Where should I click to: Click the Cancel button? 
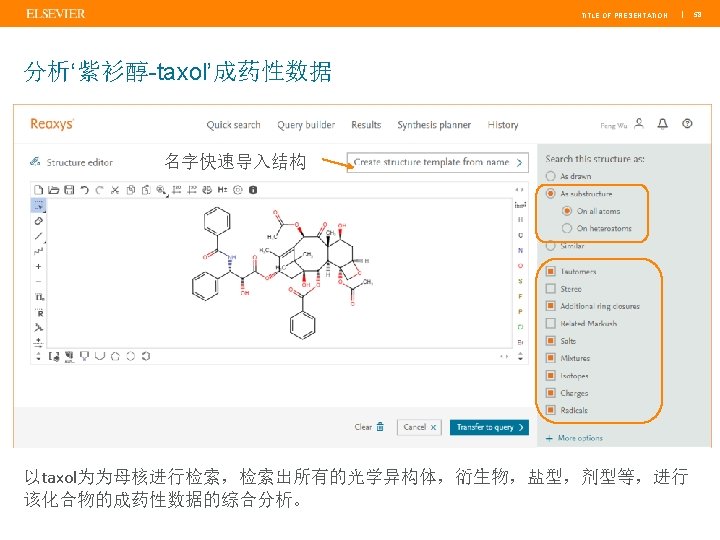coord(419,427)
